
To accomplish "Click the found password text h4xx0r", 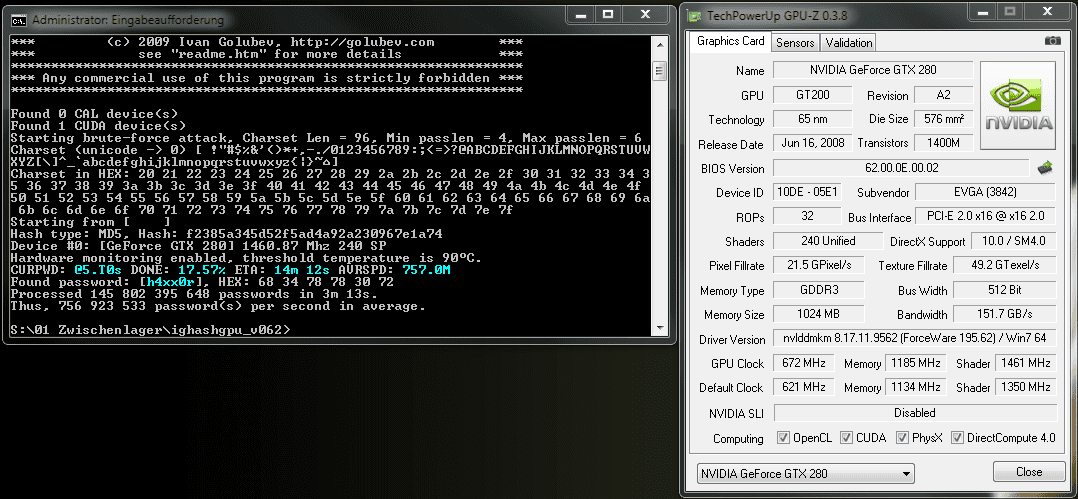I will (170, 282).
